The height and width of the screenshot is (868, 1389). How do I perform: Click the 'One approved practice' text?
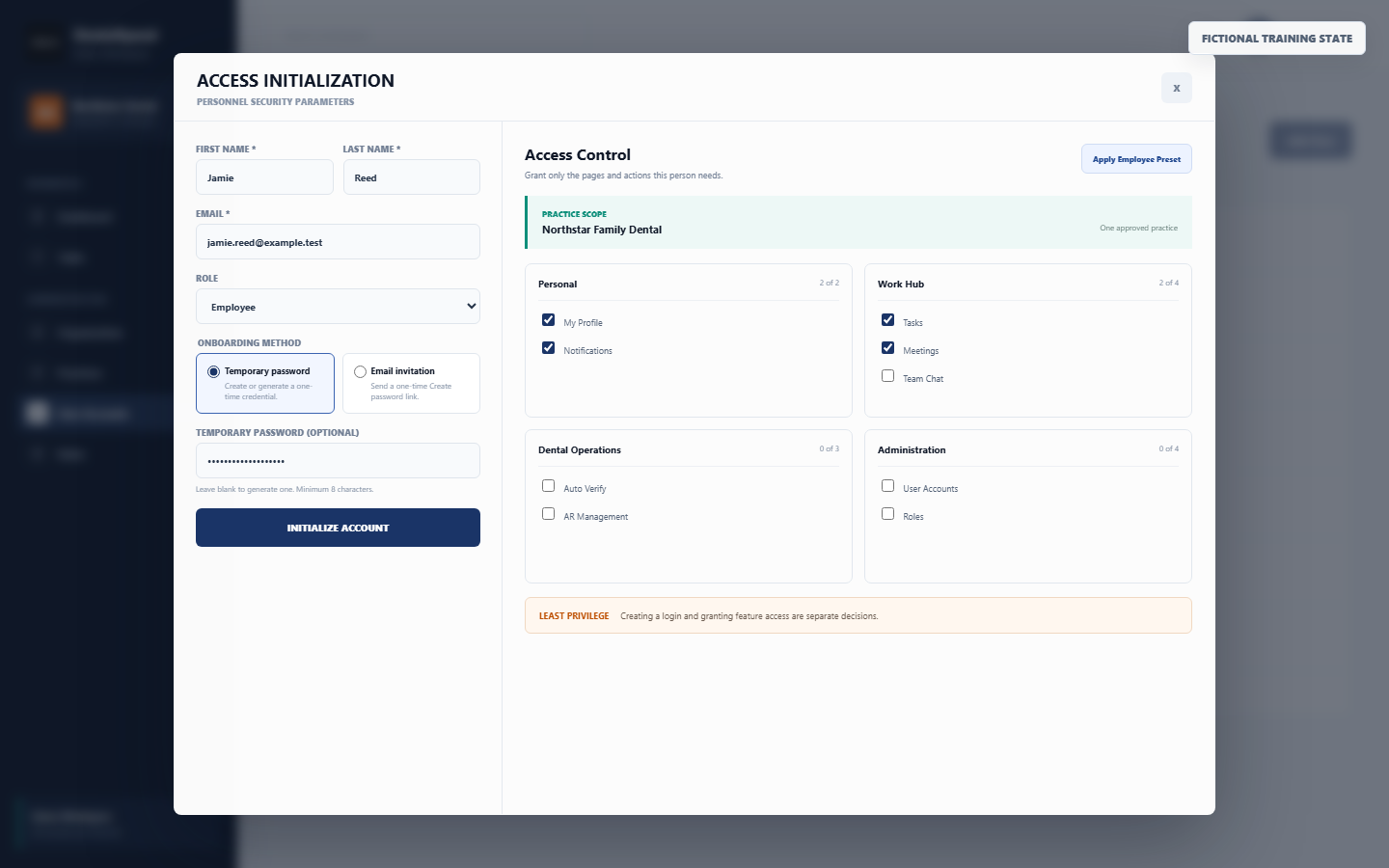[1138, 229]
